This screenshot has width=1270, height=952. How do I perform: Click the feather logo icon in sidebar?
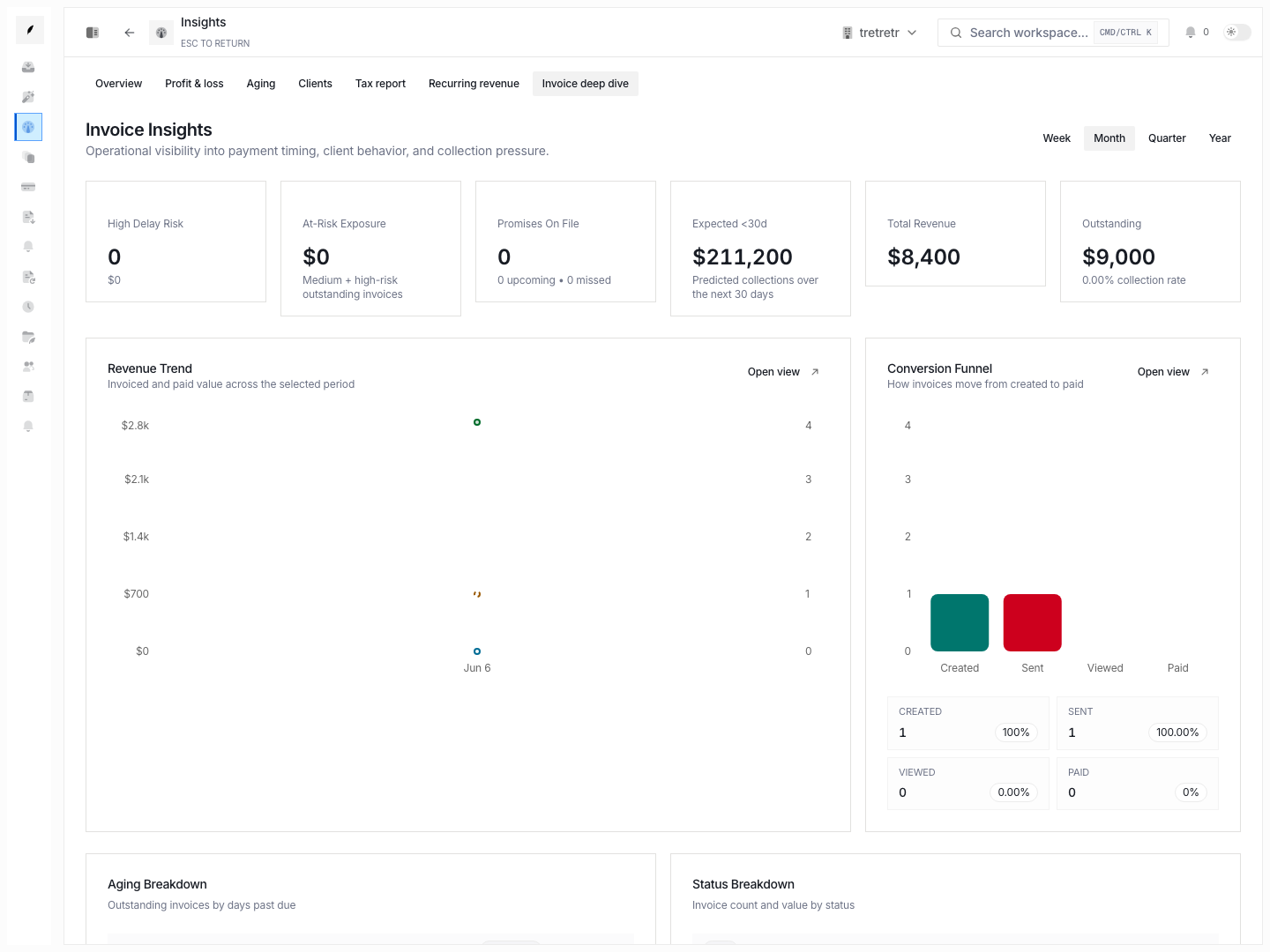(29, 30)
